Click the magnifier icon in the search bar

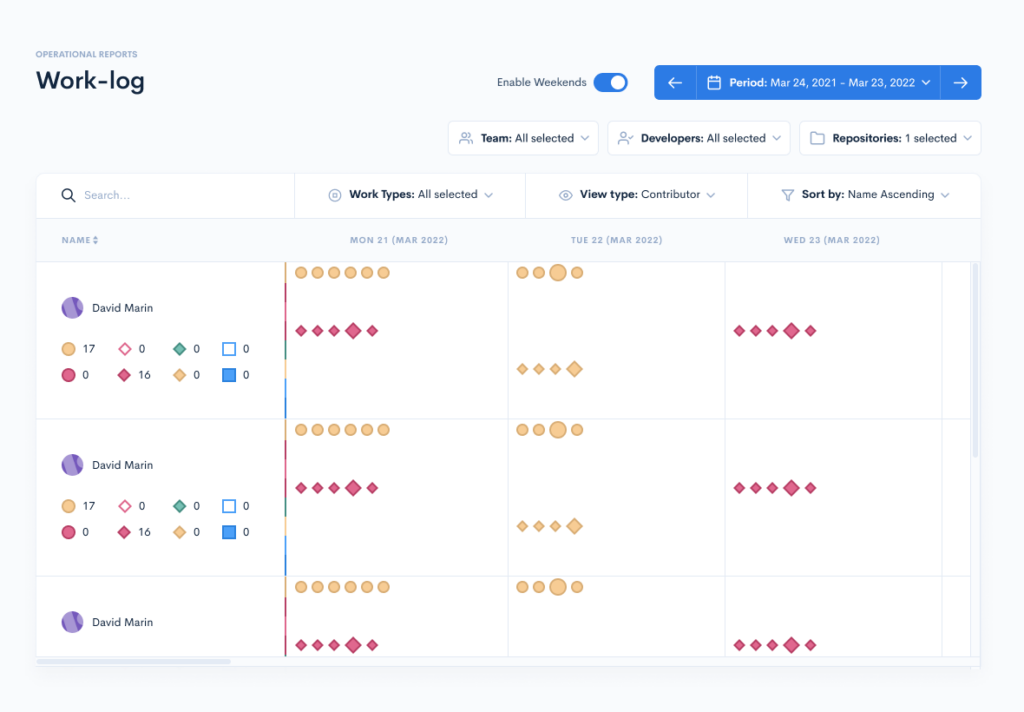68,195
